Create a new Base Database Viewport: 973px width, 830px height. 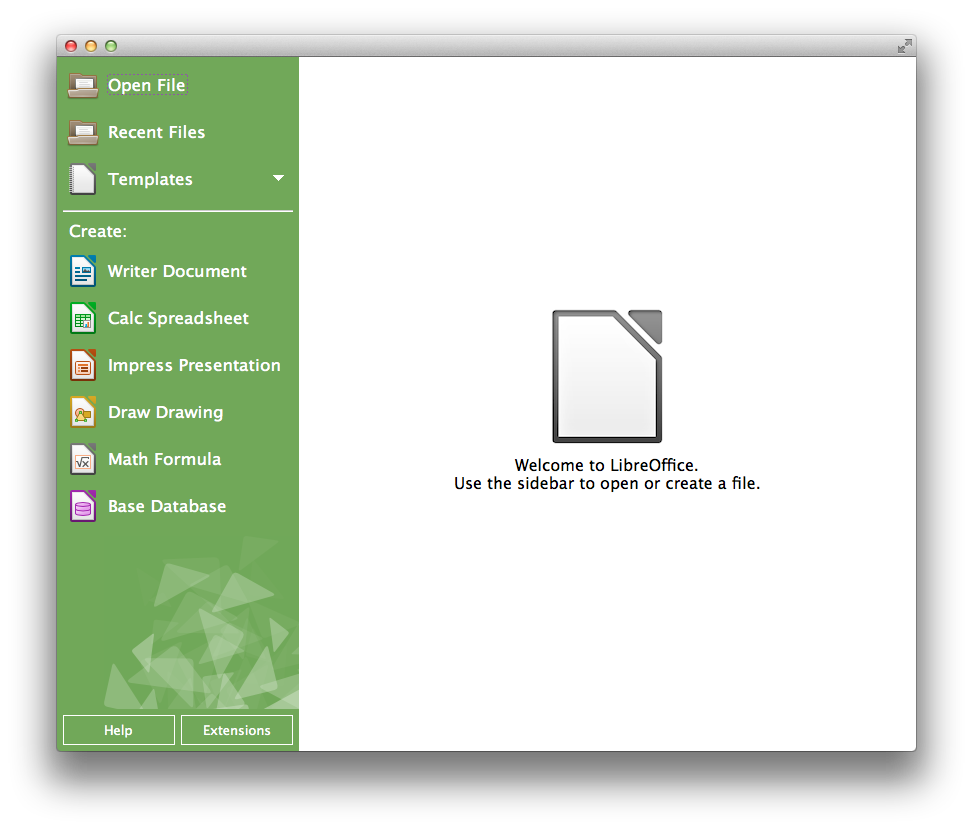click(x=167, y=506)
